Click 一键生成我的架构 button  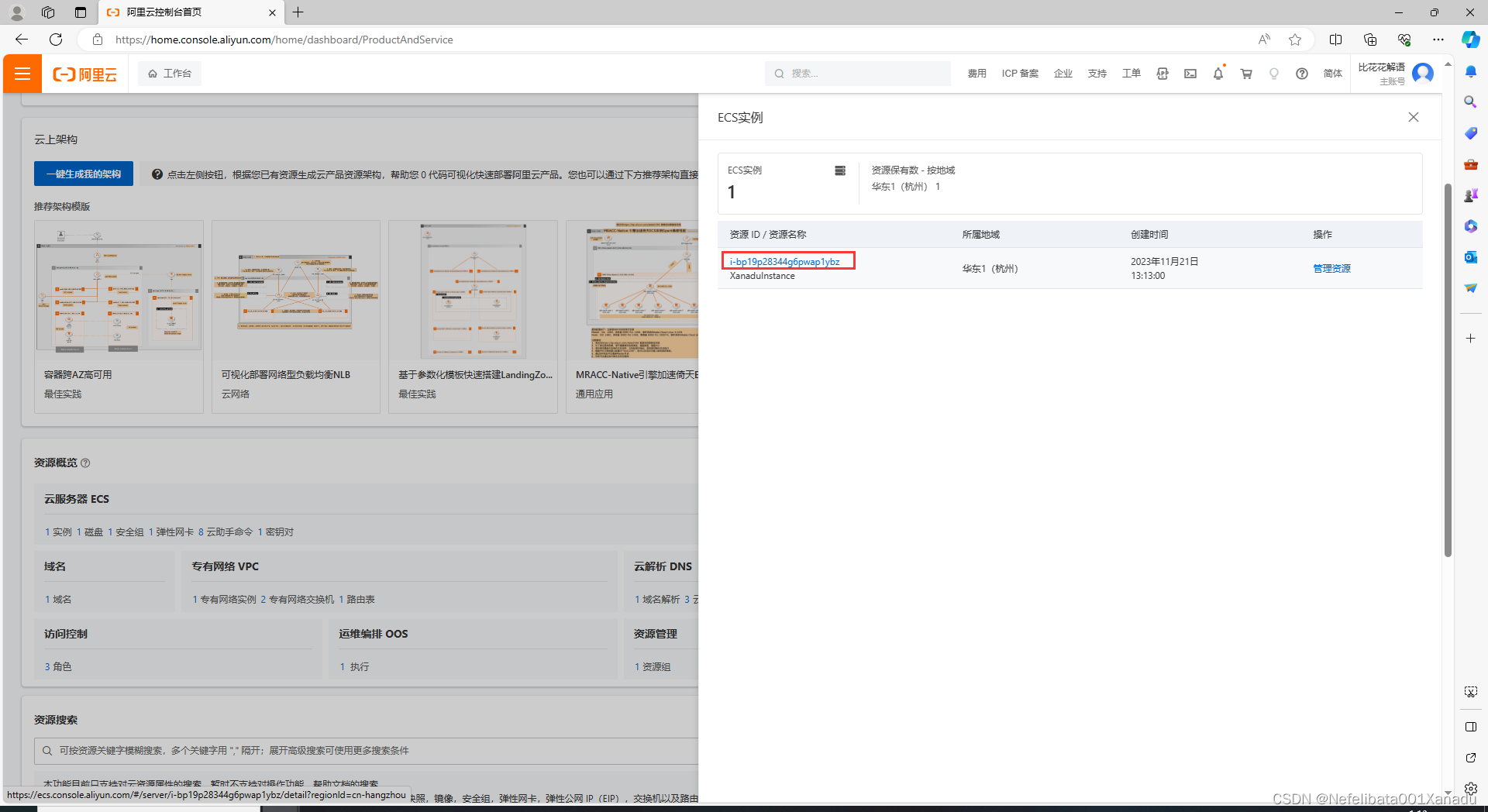[84, 174]
